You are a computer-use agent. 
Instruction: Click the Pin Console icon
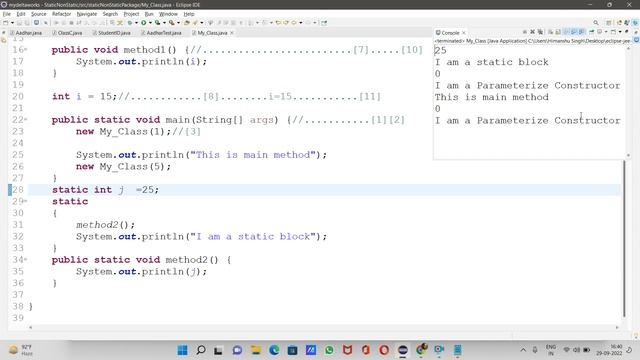[x=591, y=32]
